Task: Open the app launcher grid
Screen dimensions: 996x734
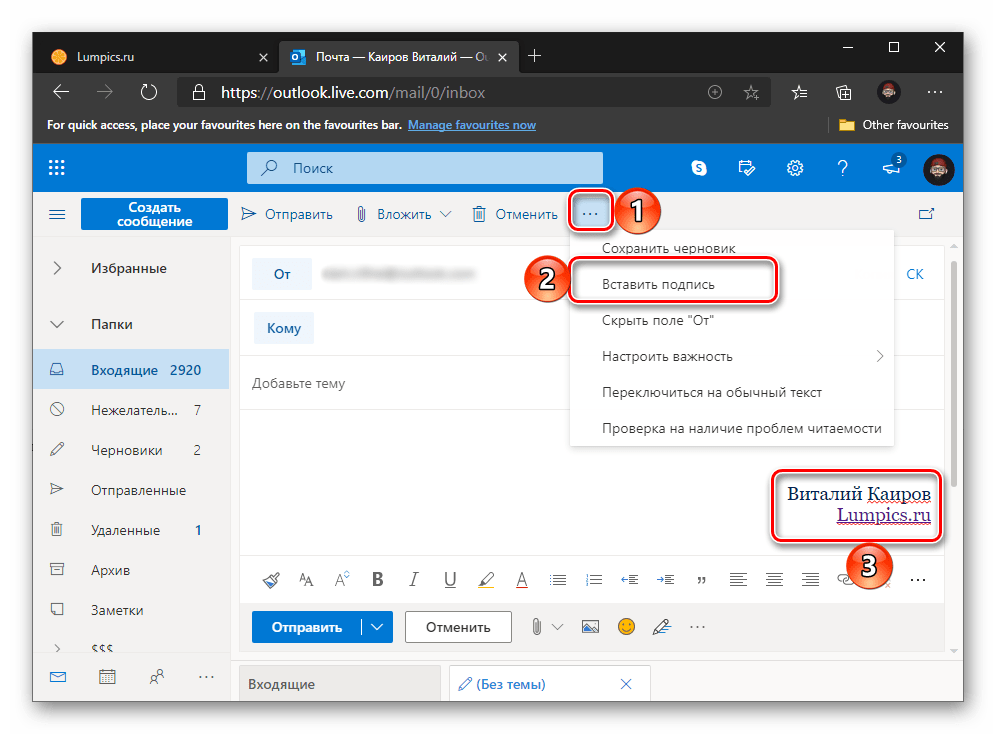Action: 56,168
